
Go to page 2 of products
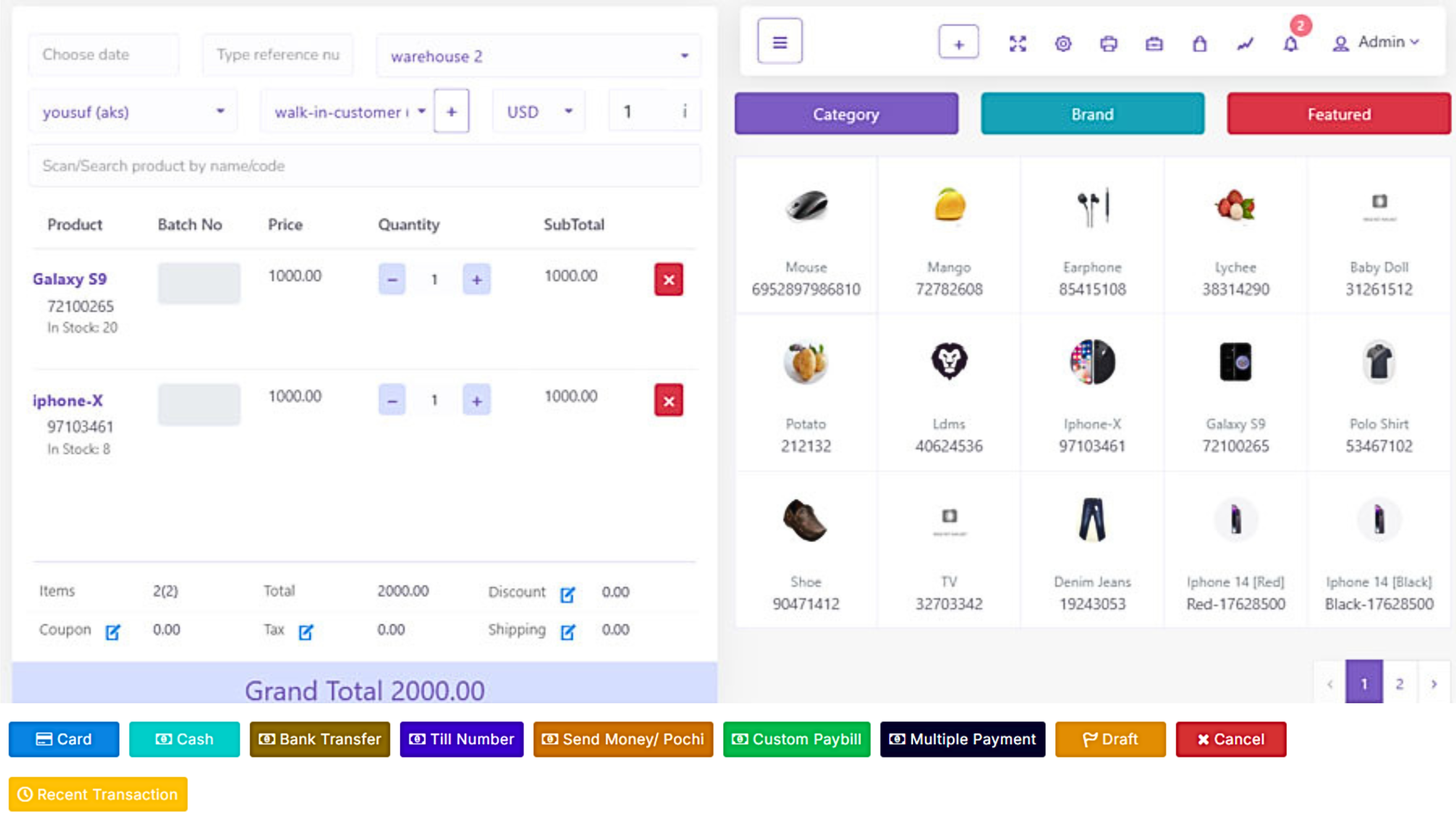click(x=1400, y=683)
